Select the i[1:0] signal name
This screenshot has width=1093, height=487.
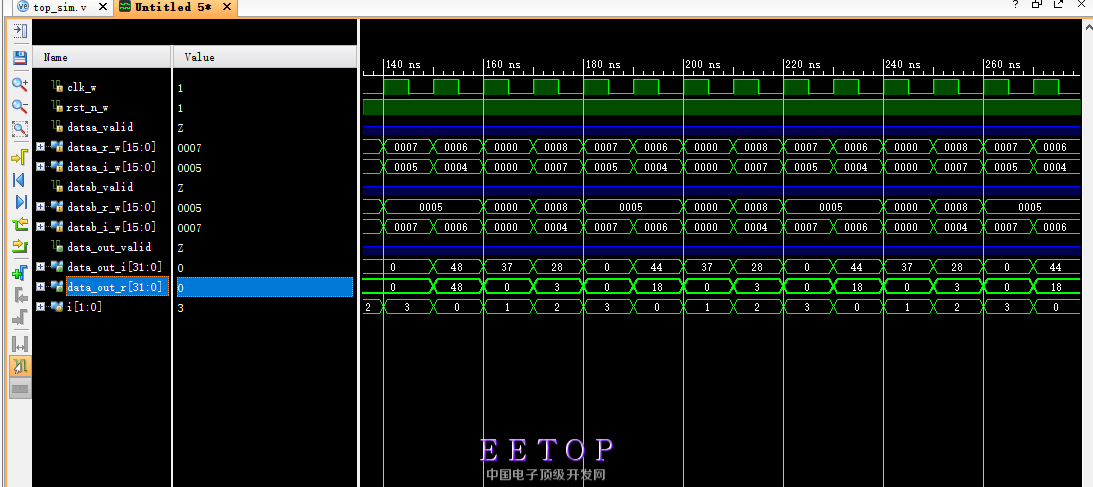(84, 307)
